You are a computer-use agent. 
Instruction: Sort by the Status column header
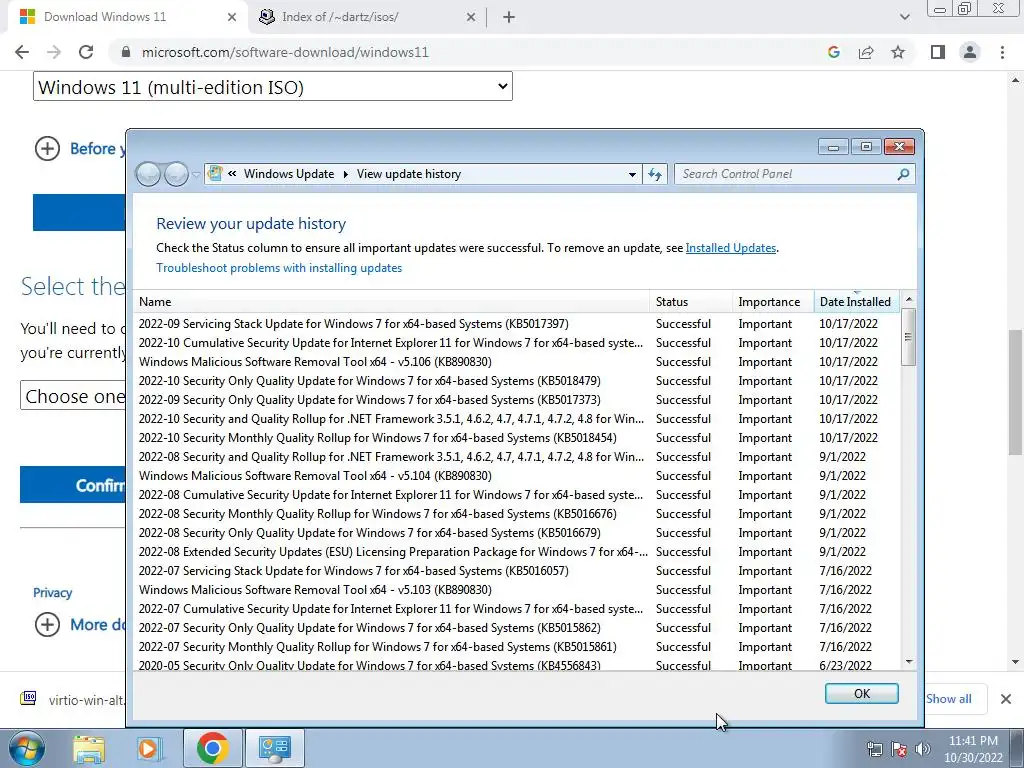pyautogui.click(x=692, y=302)
